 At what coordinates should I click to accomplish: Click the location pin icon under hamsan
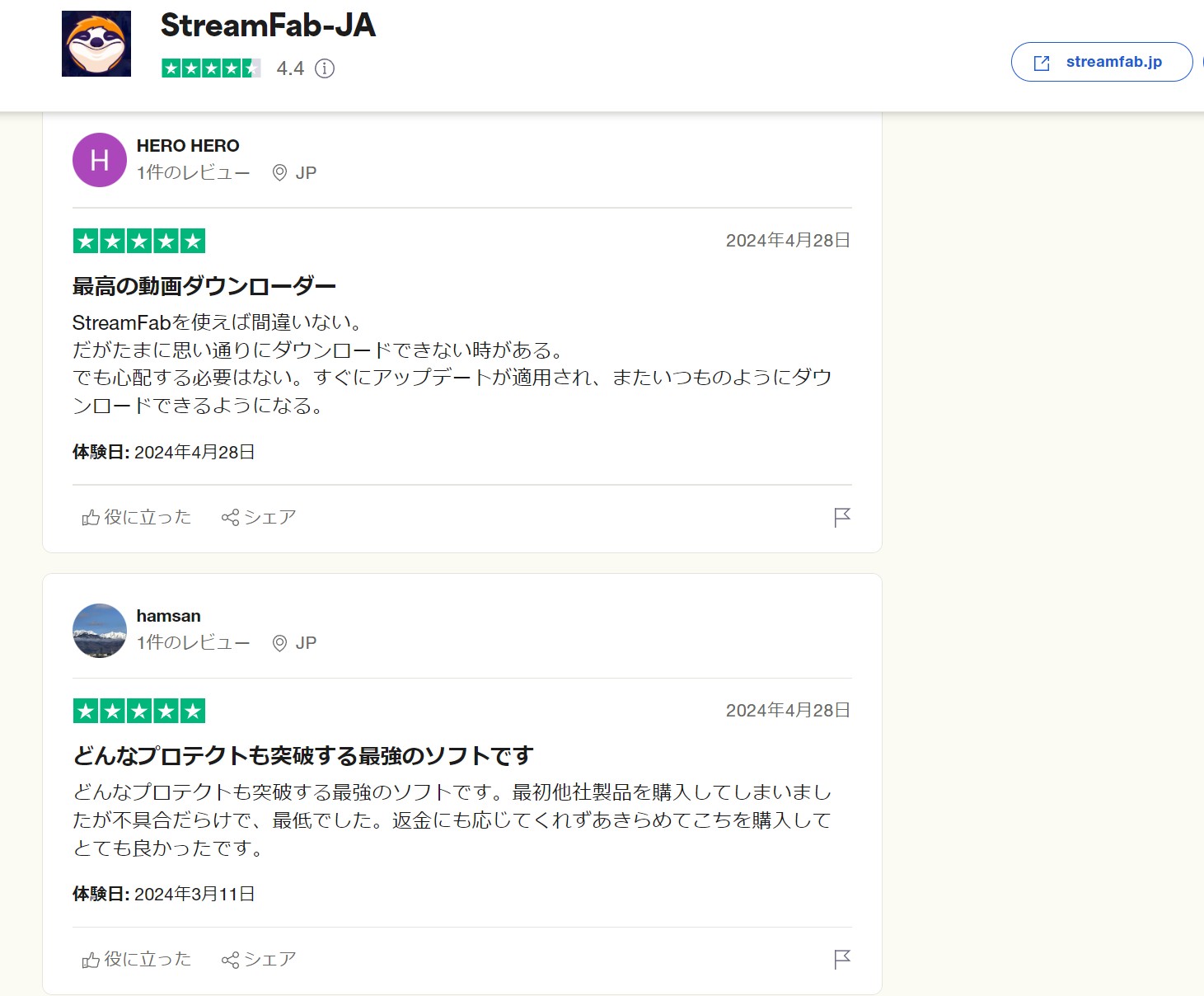click(x=279, y=643)
